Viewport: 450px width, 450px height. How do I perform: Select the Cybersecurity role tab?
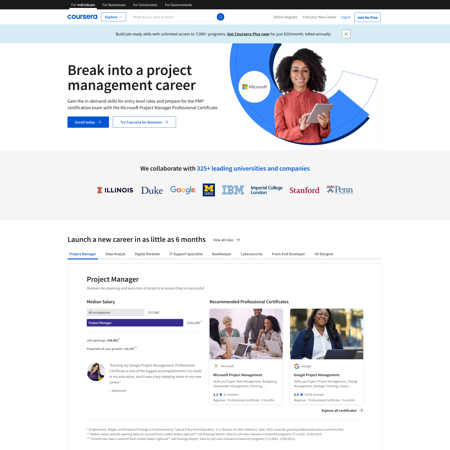(252, 254)
